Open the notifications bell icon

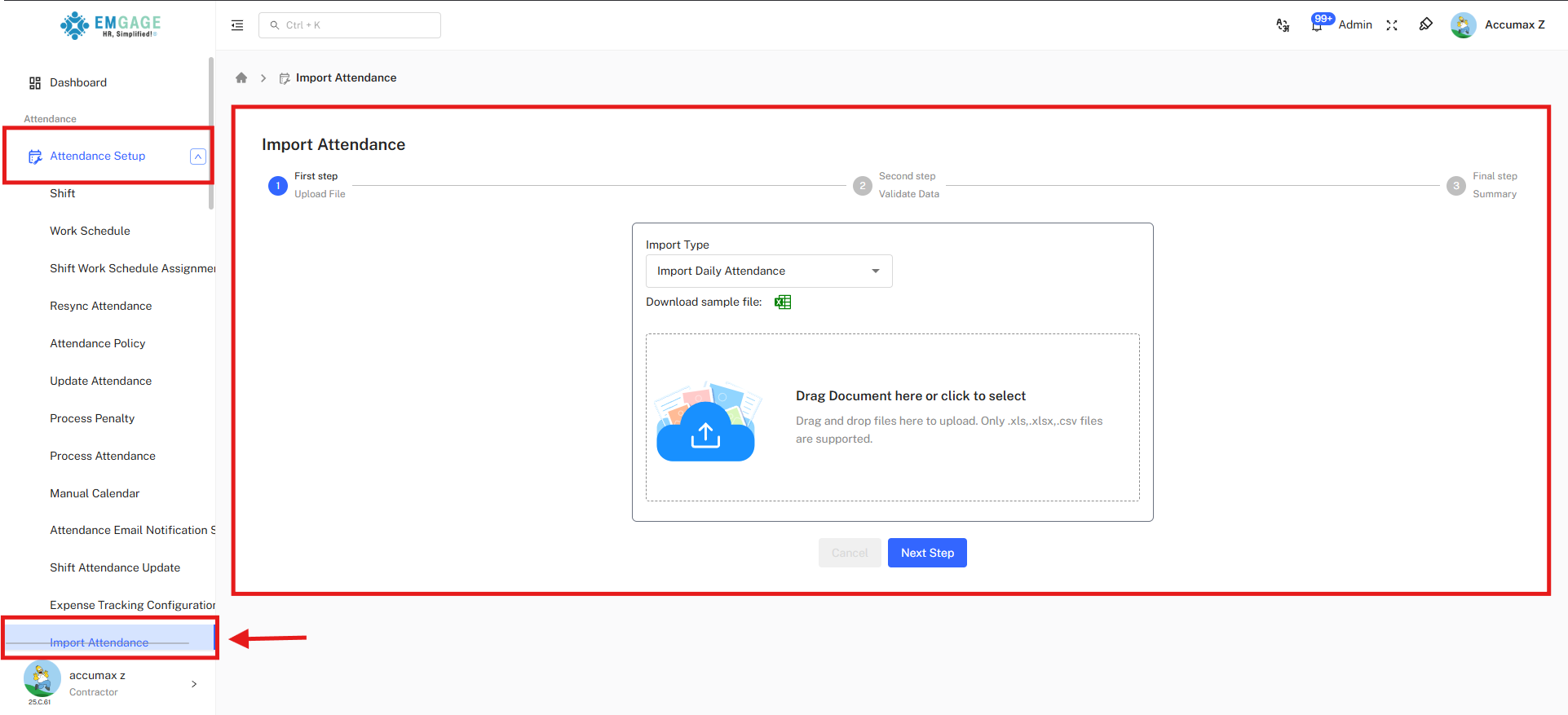[1317, 24]
